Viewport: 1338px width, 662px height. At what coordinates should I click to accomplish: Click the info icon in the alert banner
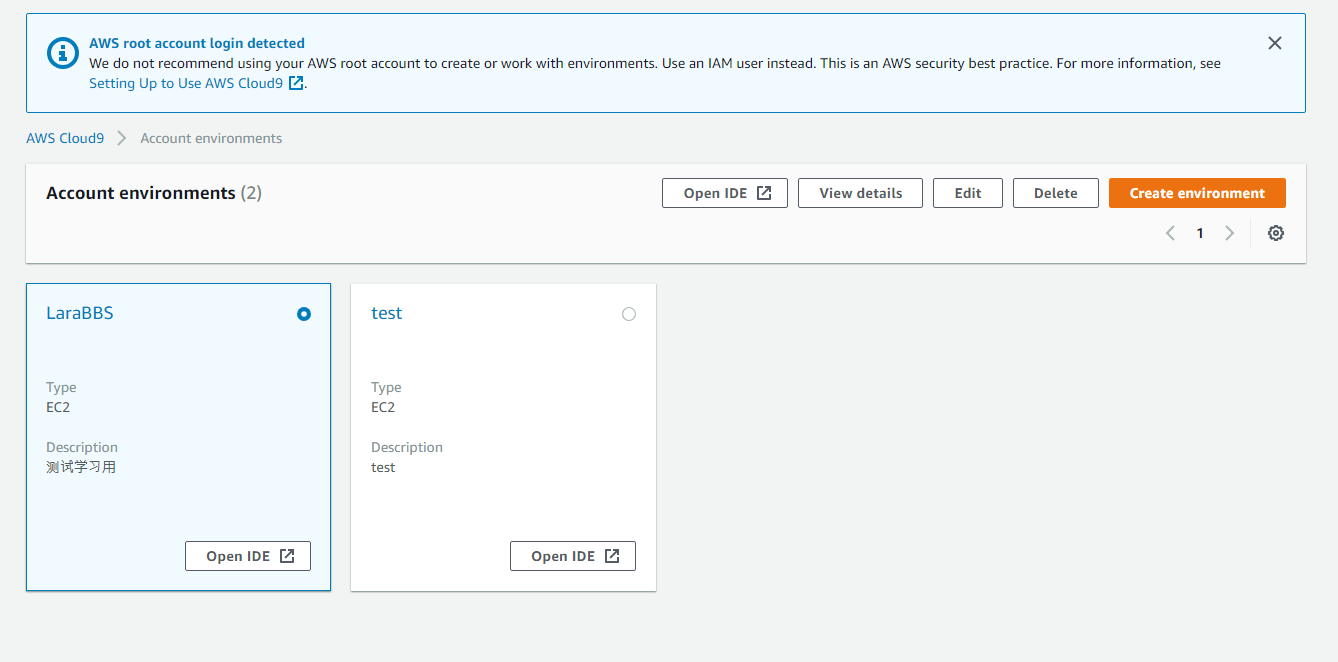(63, 53)
